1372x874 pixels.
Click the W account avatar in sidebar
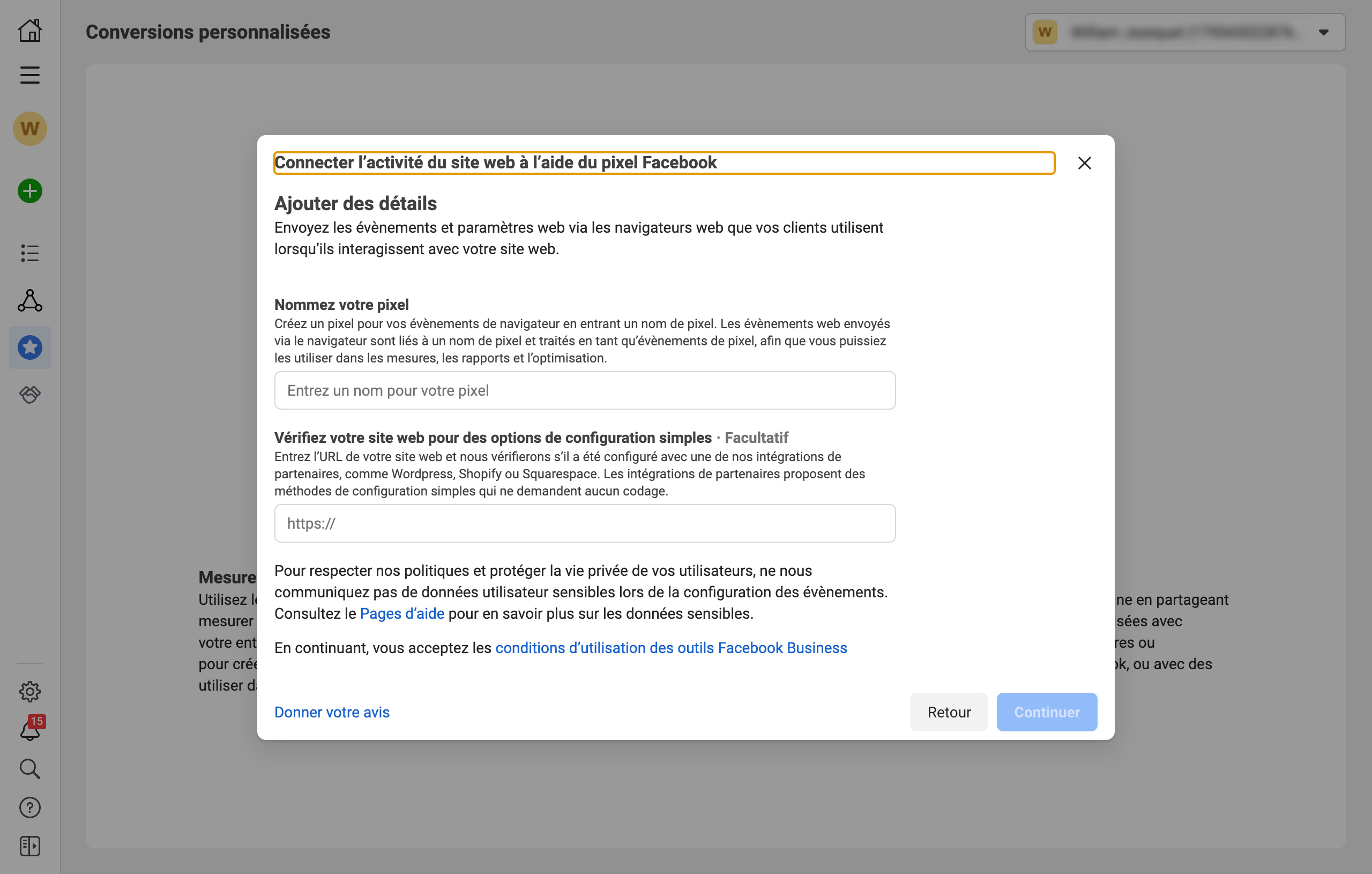click(x=29, y=129)
